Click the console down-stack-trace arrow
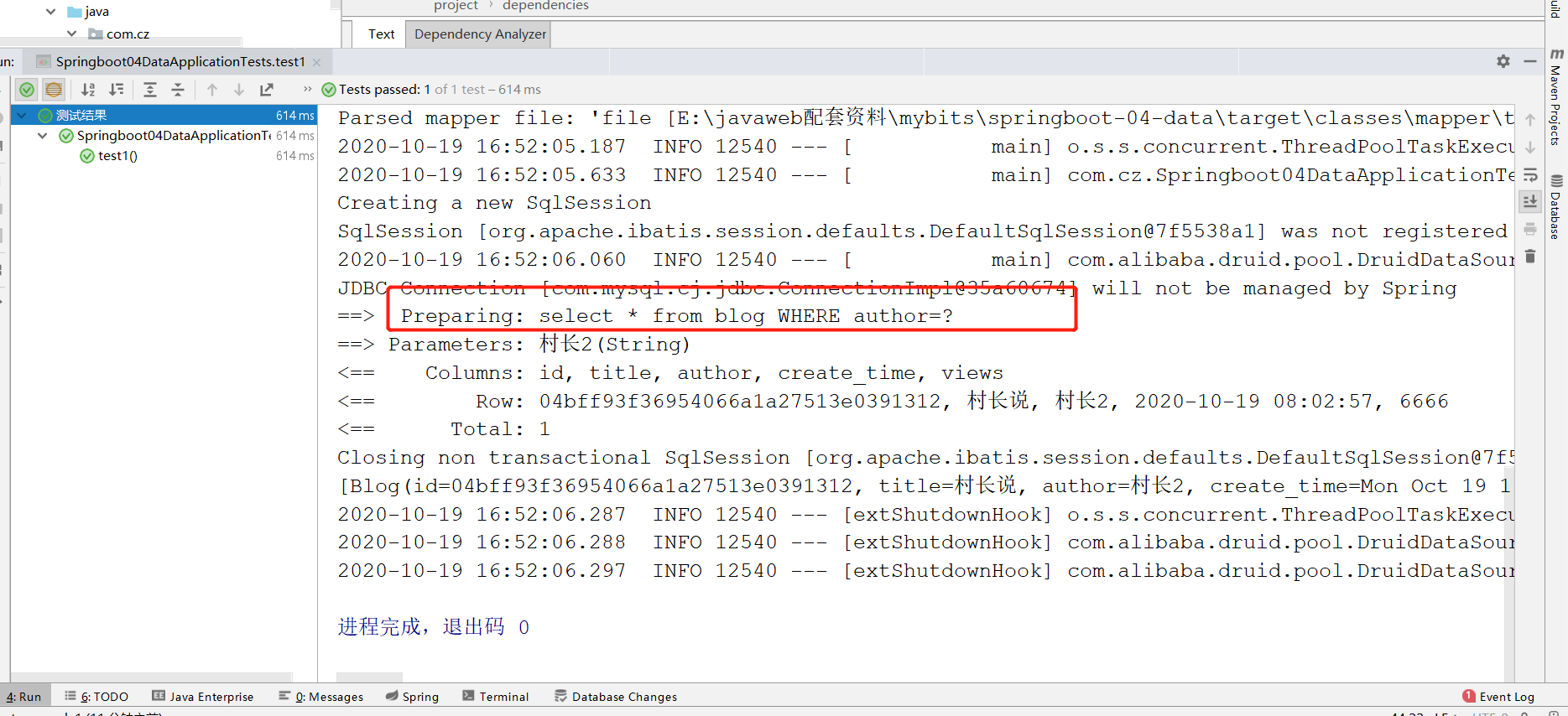Image resolution: width=1568 pixels, height=716 pixels. point(1530,148)
